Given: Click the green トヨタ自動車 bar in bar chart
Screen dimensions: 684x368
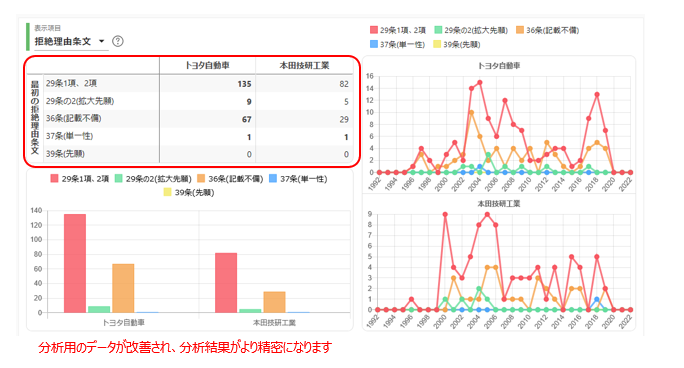Looking at the screenshot, I should tap(99, 310).
